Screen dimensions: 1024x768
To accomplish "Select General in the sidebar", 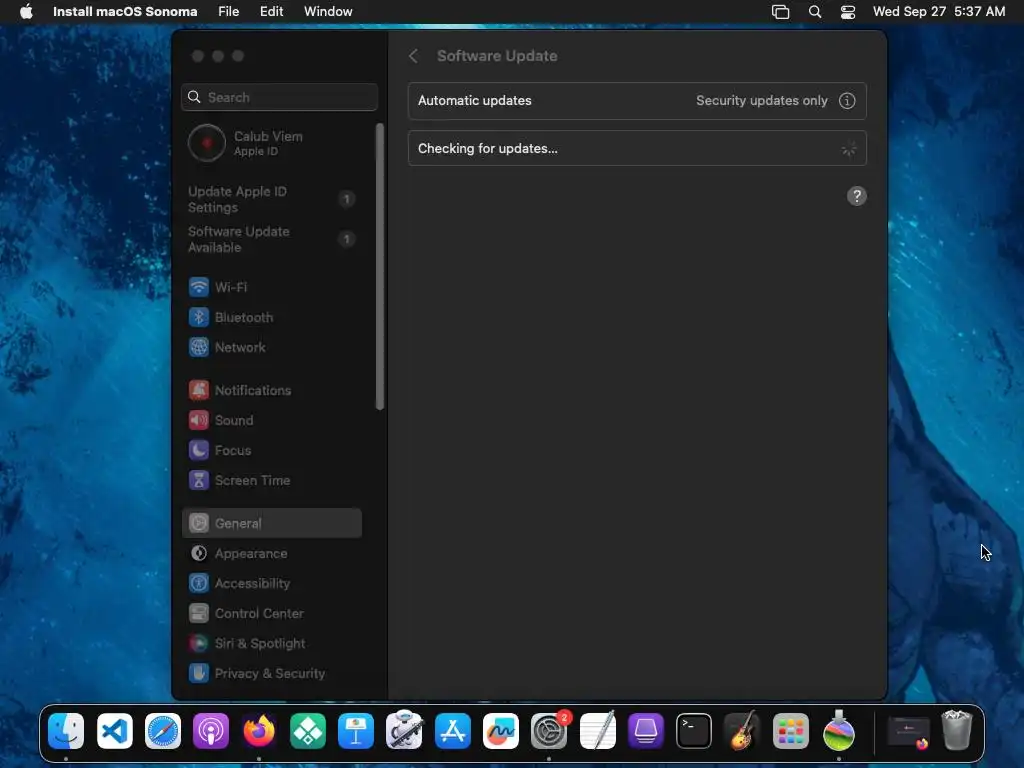I will pyautogui.click(x=272, y=523).
